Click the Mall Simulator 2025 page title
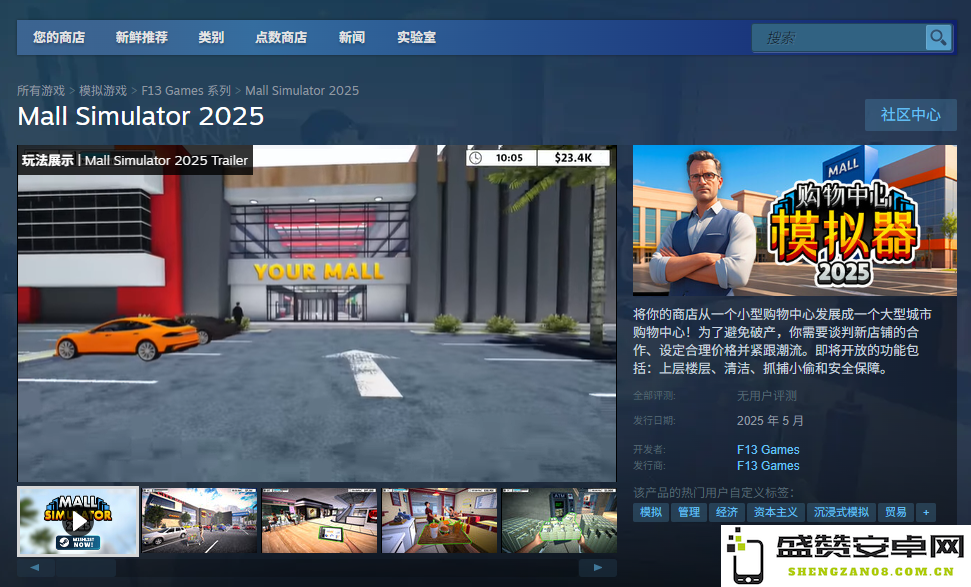The width and height of the screenshot is (971, 587). tap(141, 116)
